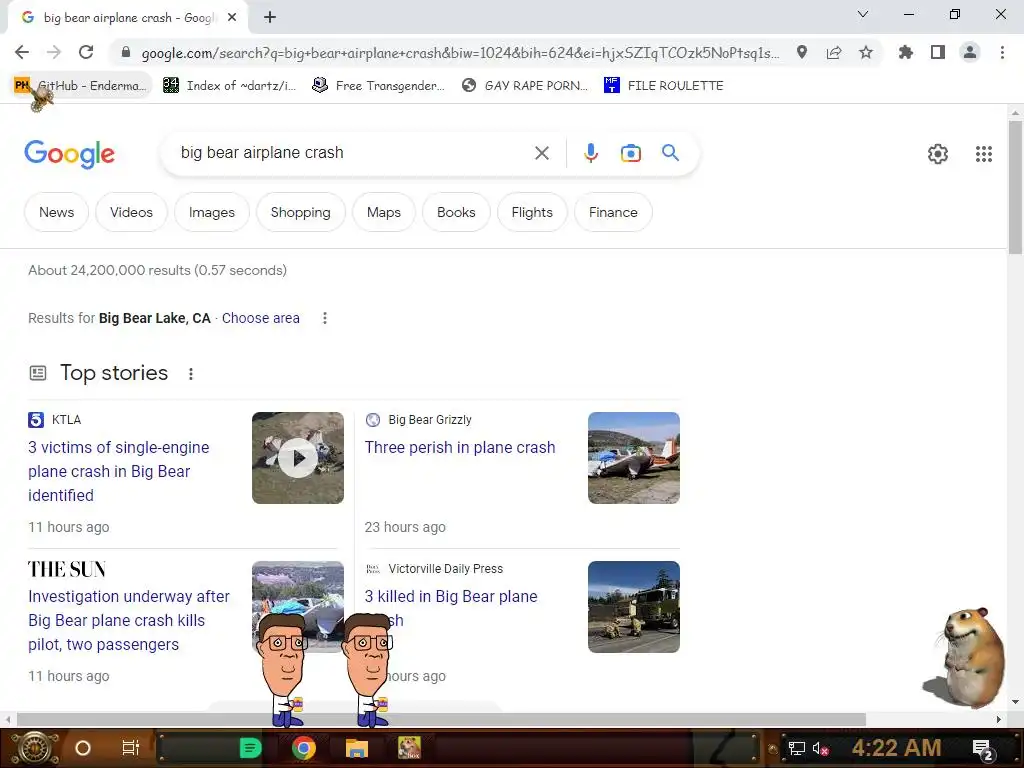Open GitHub Enderma bookmark

82,86
